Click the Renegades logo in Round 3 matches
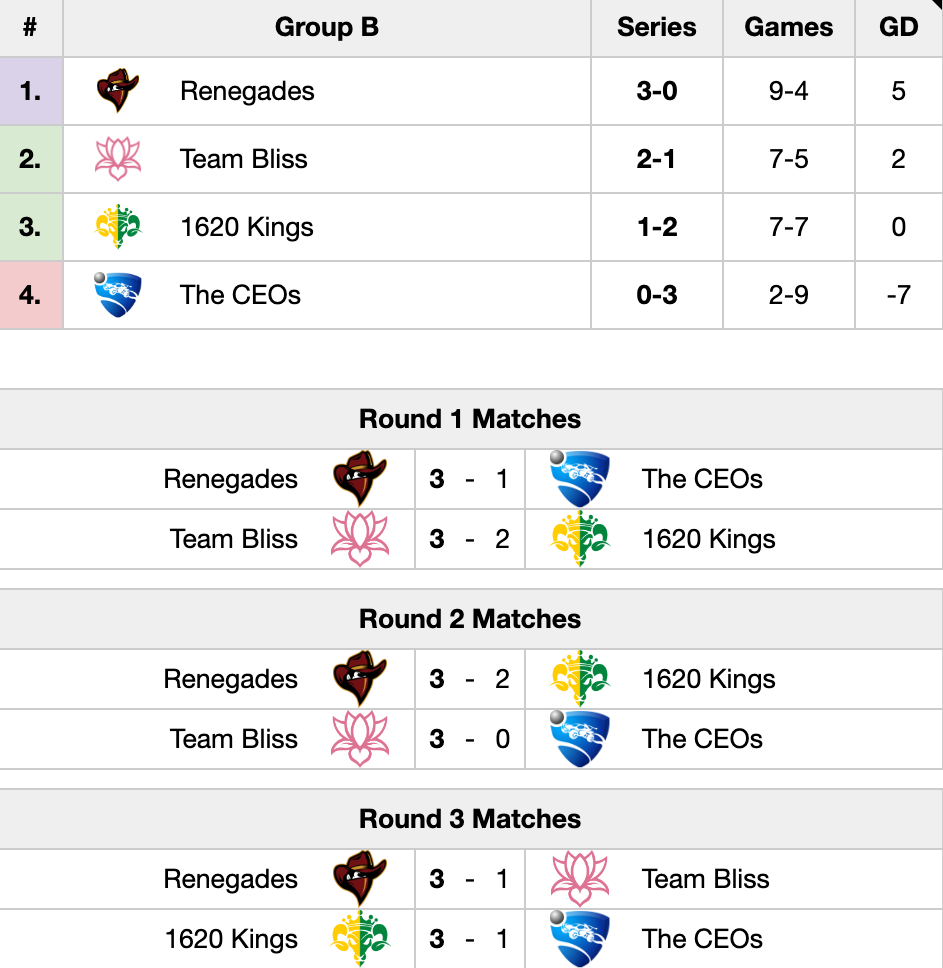Viewport: 943px width, 968px height. pos(360,878)
